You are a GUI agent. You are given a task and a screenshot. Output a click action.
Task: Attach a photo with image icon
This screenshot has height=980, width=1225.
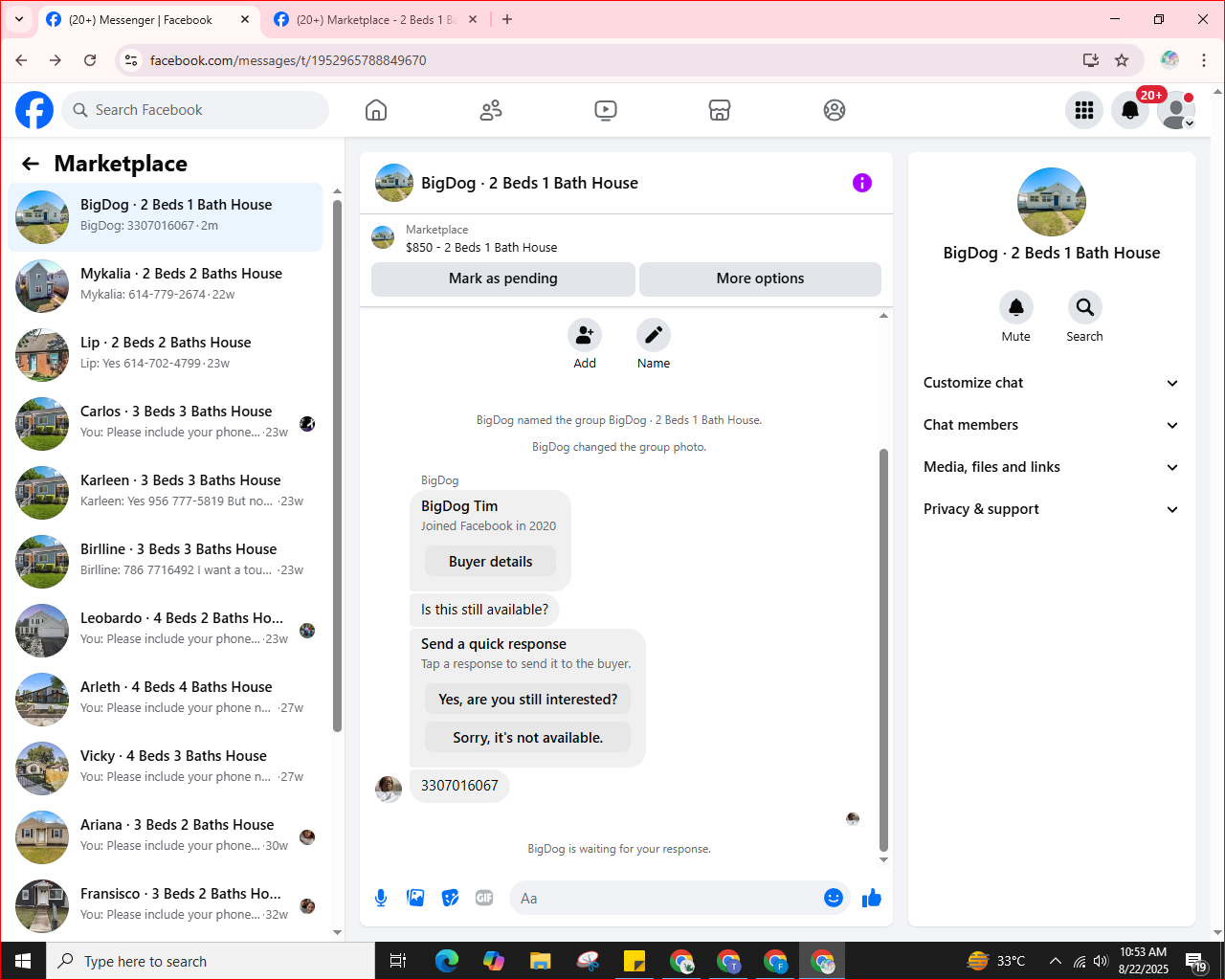point(415,898)
